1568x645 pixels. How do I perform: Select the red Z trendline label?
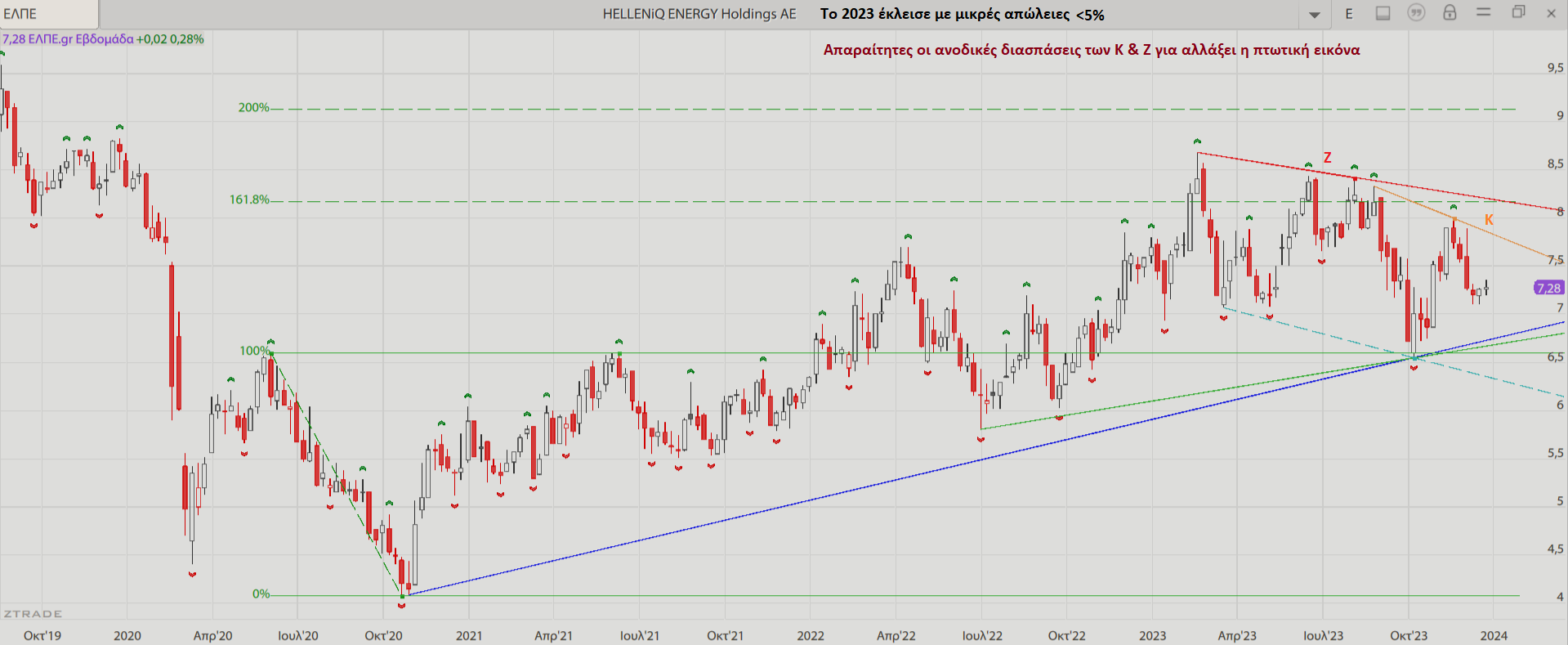click(1327, 158)
